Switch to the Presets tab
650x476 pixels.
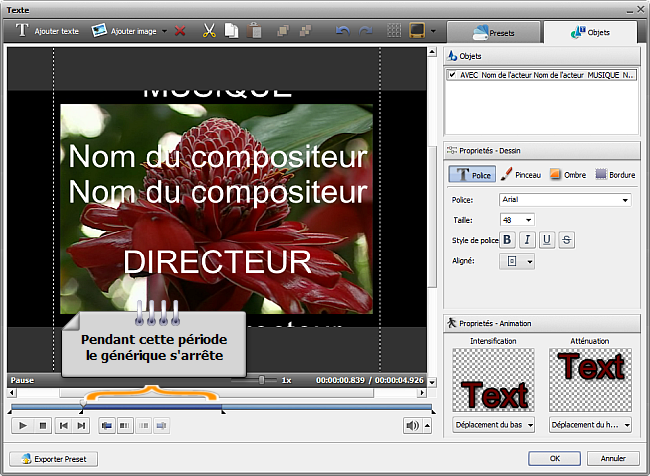tap(492, 32)
